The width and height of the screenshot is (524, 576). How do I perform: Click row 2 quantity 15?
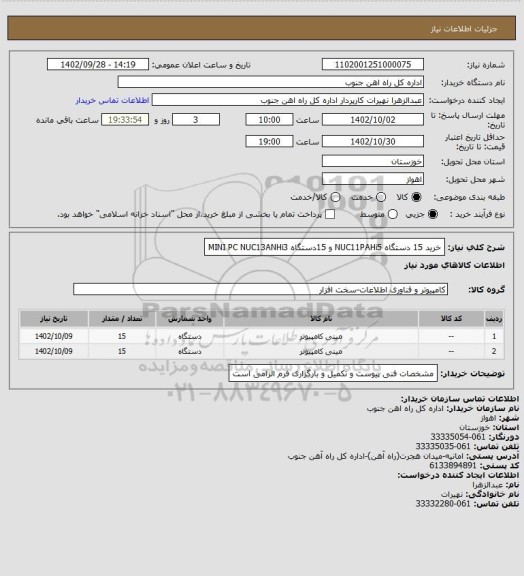click(122, 351)
